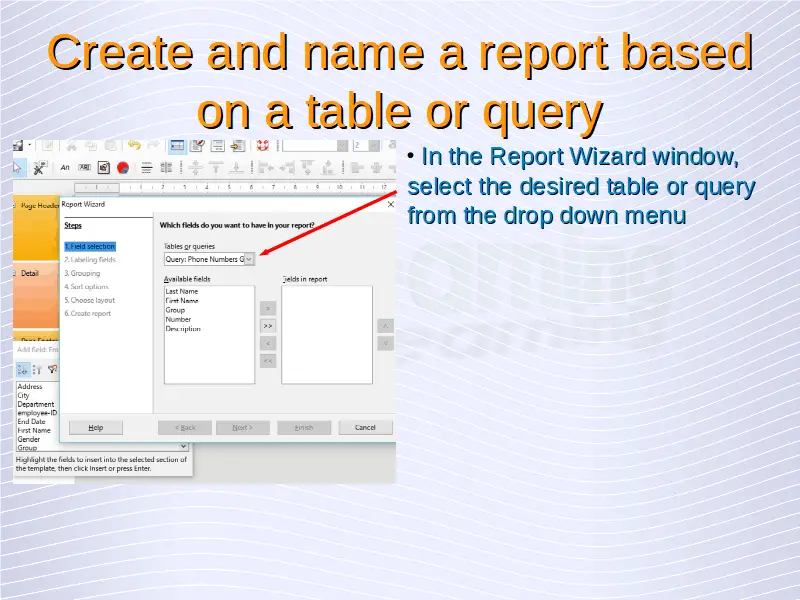Click the red lifebuoy Help icon
Viewport: 800px width, 600px height.
point(262,146)
